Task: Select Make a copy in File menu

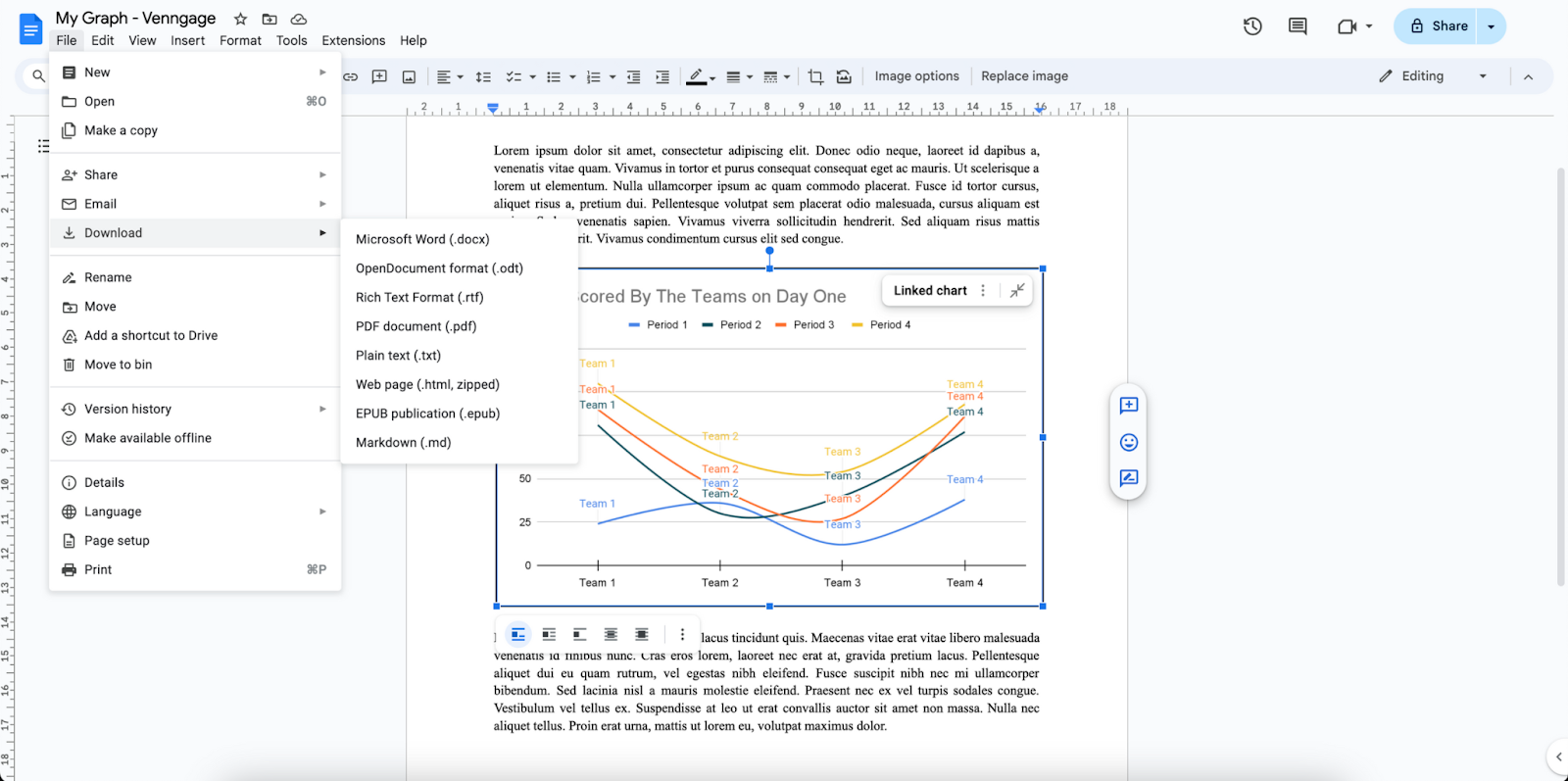Action: [x=195, y=130]
